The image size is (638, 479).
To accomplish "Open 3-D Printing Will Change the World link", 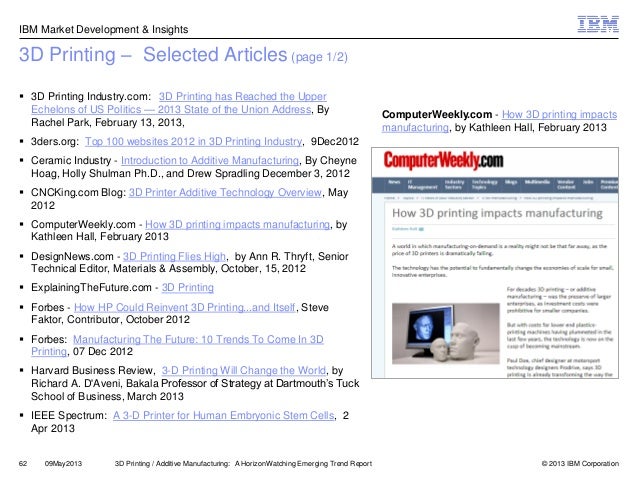I will [244, 371].
